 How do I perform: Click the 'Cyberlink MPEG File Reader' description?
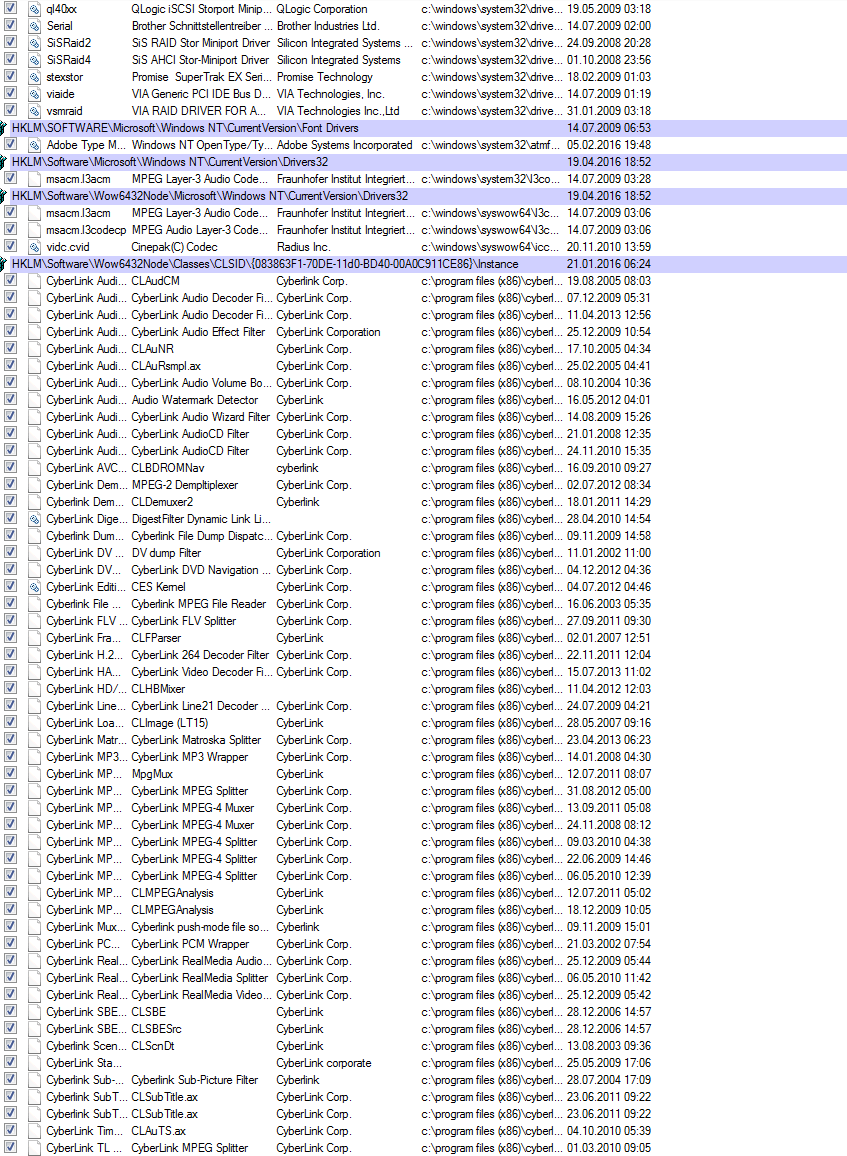[x=198, y=604]
